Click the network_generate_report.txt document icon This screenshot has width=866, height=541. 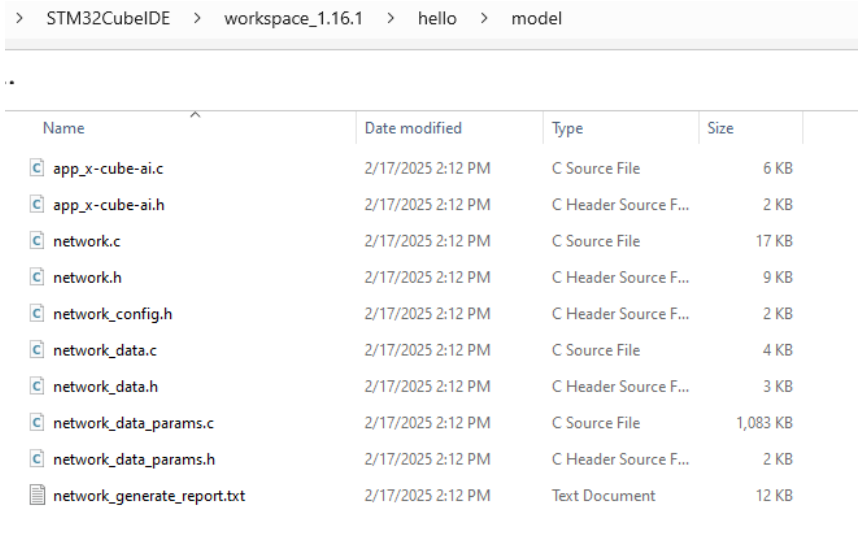36,495
